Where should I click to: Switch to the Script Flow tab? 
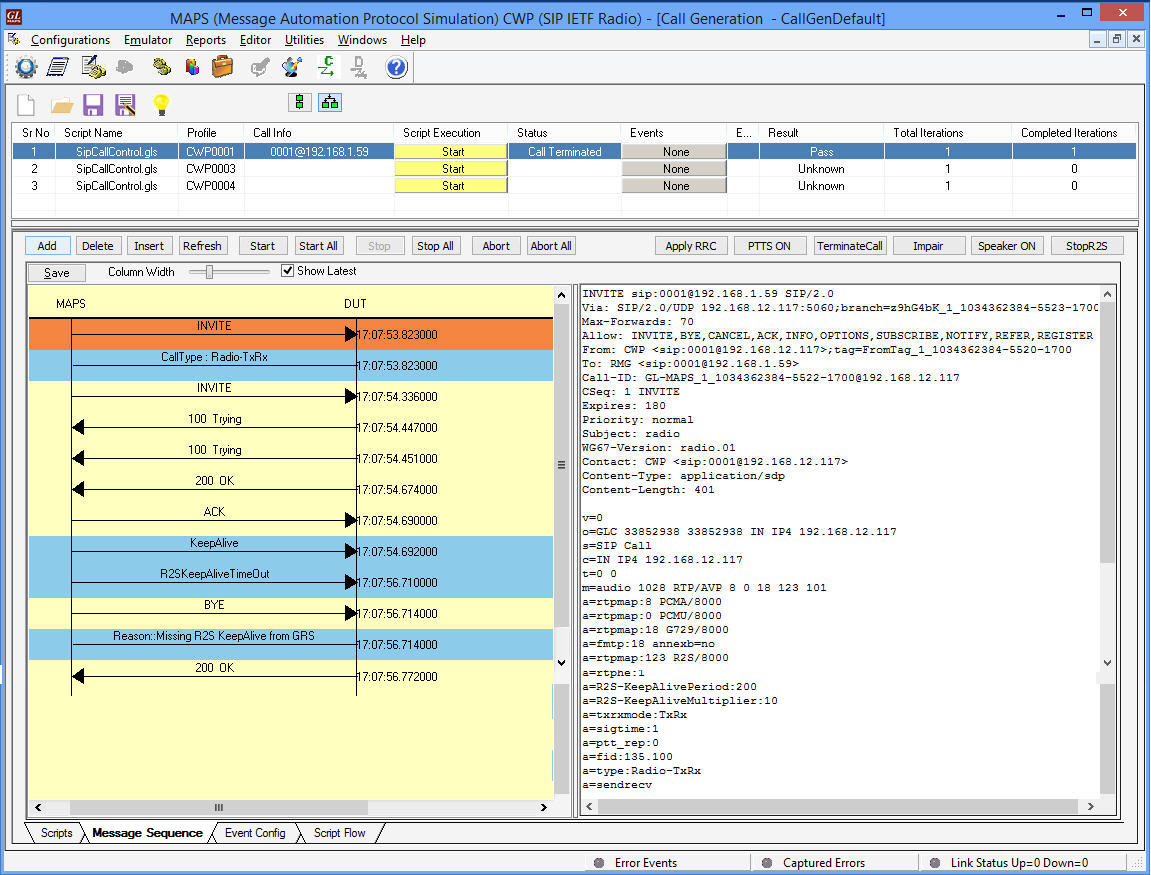tap(339, 833)
